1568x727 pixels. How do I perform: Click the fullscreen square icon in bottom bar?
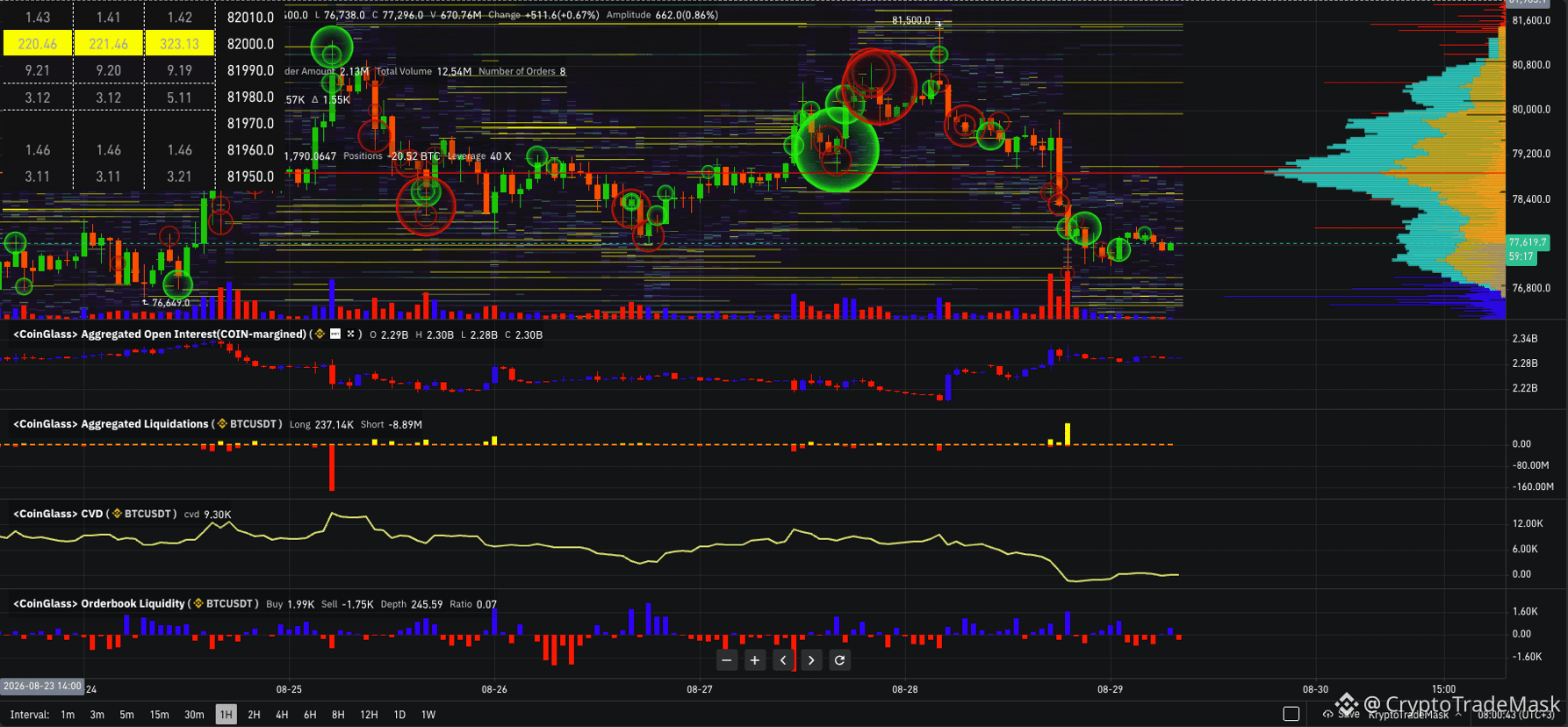coord(1291,714)
